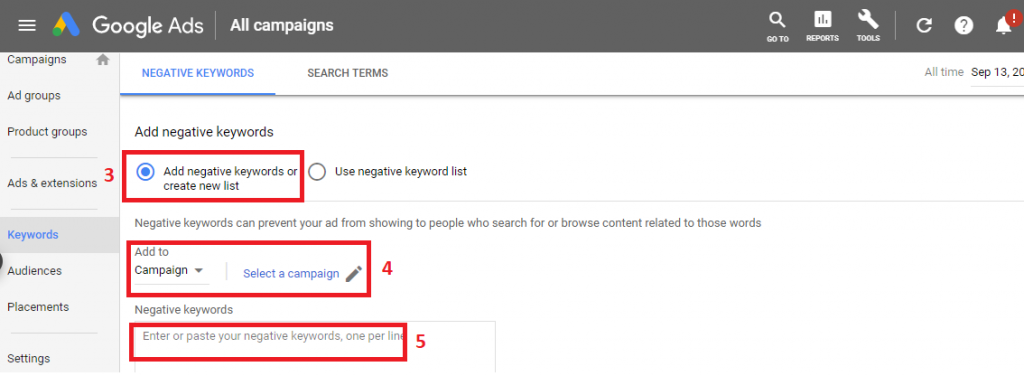Click the negative keywords text box

315,346
